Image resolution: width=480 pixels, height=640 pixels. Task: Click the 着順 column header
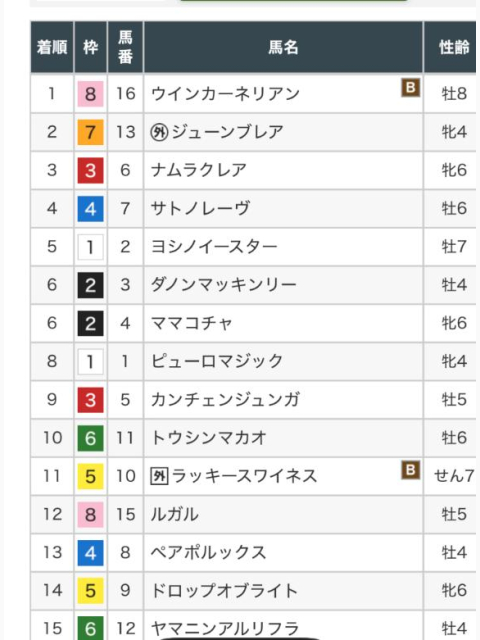point(52,47)
